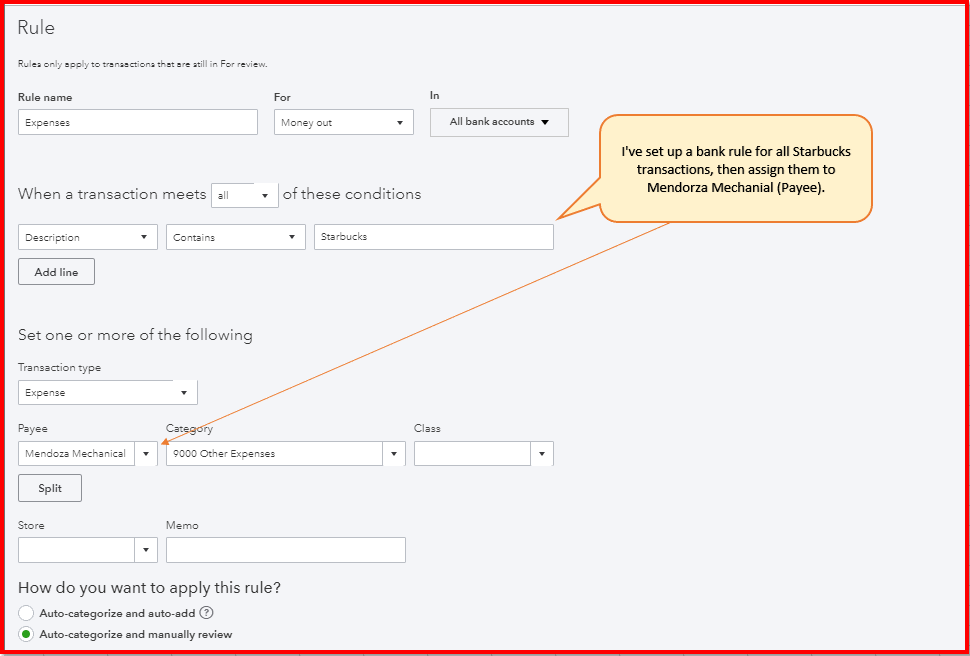Click the Memo input field
This screenshot has width=970, height=656.
point(285,550)
